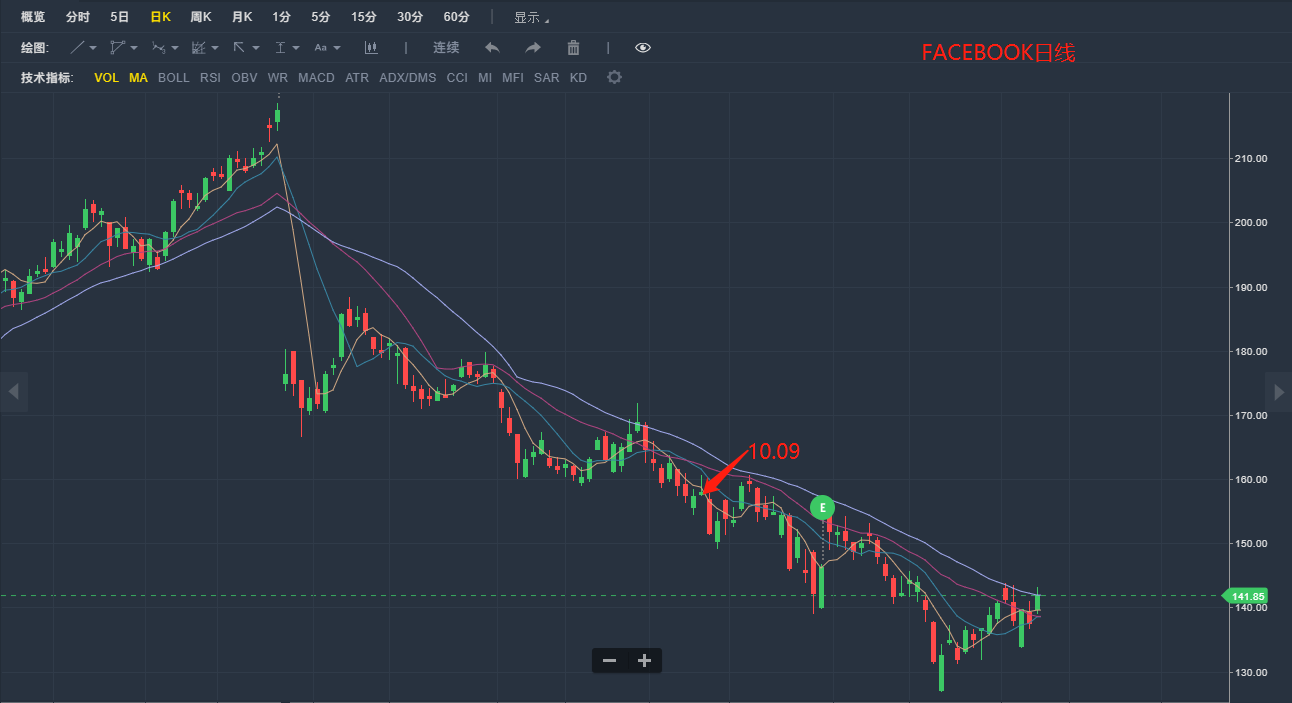Switch to the 5分 five-minute chart
The image size is (1292, 703).
(320, 17)
